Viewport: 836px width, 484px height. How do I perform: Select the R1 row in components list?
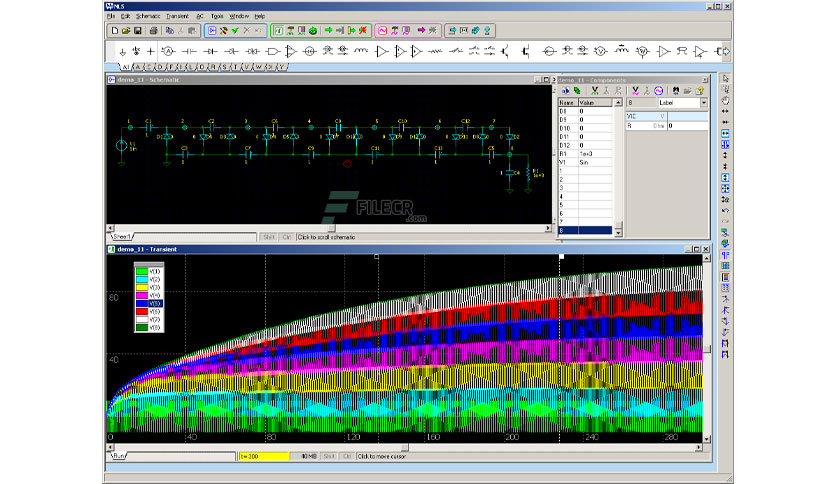tap(585, 154)
